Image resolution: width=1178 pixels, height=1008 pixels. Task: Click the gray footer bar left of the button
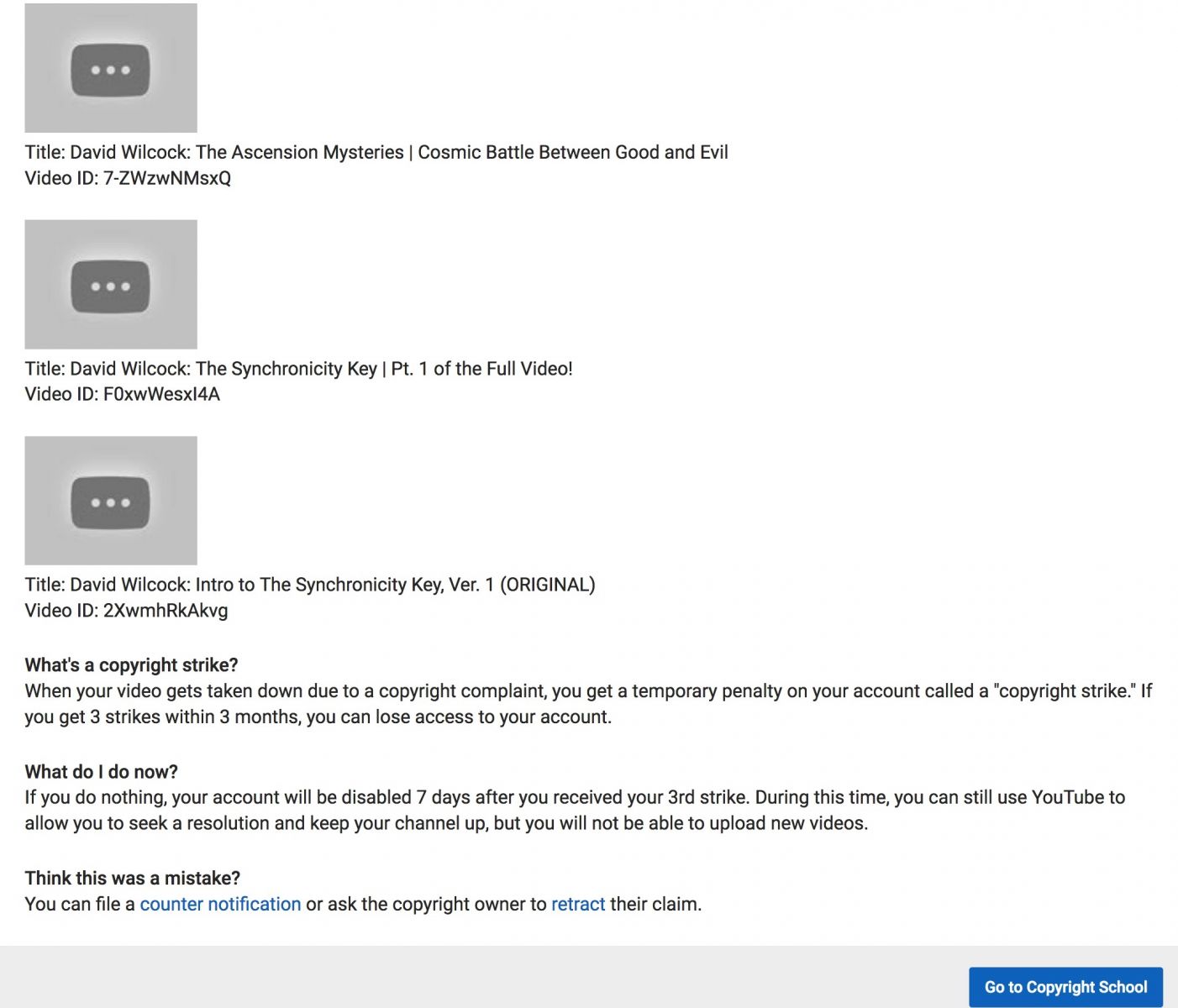tap(484, 977)
